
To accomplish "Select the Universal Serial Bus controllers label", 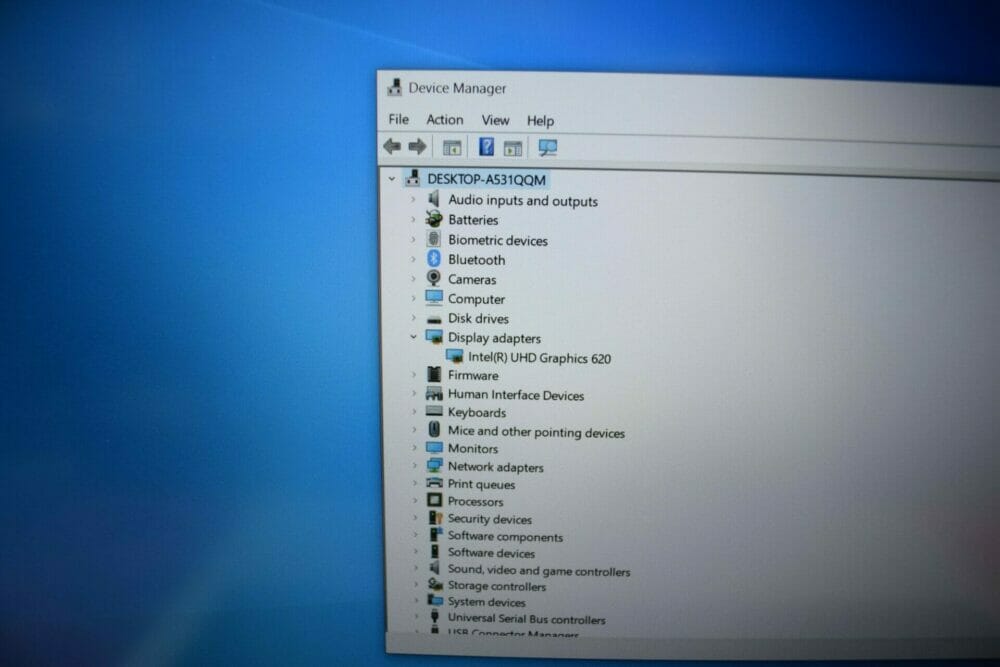I will pos(527,619).
